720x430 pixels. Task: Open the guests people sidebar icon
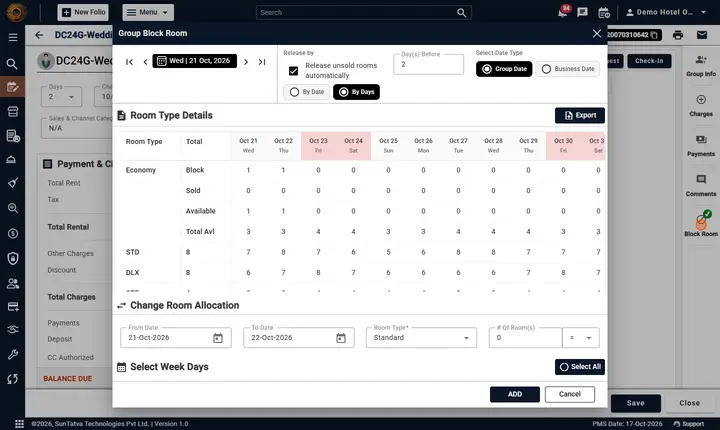pos(12,283)
